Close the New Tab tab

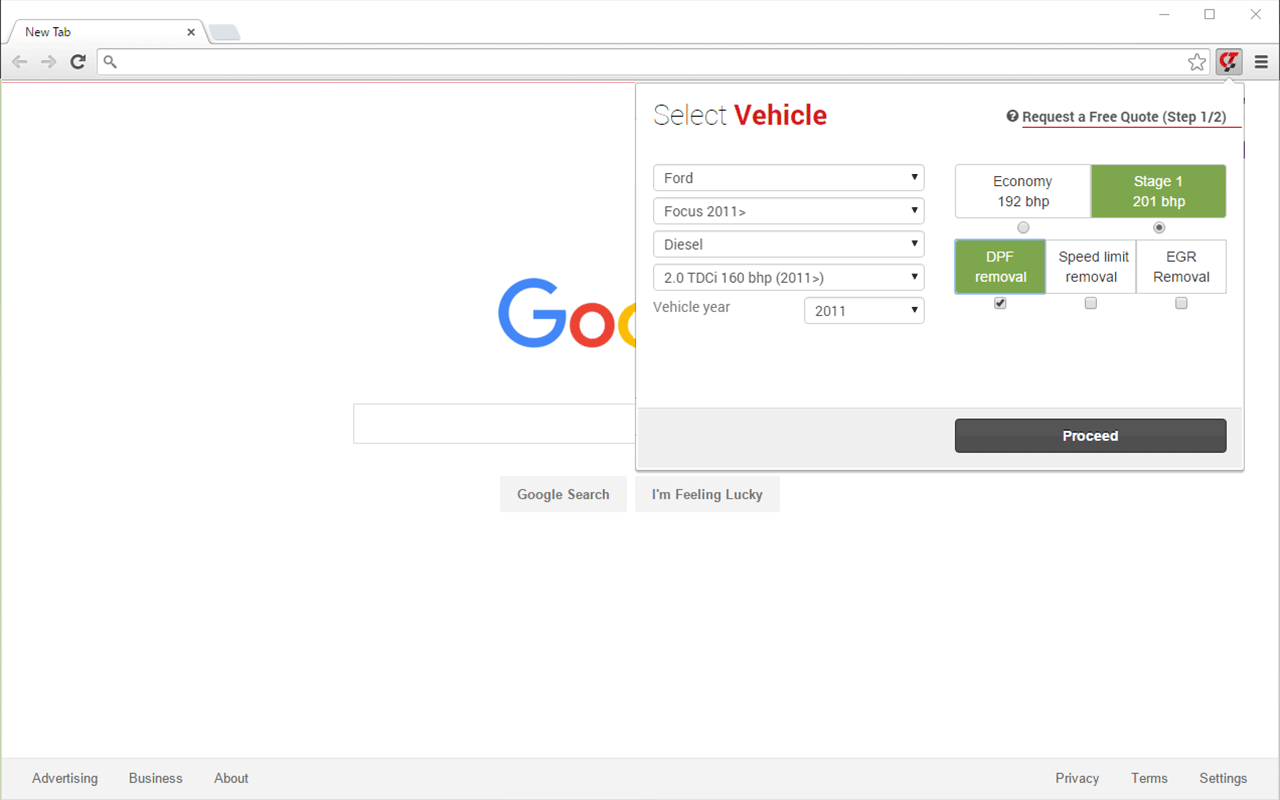[x=191, y=32]
